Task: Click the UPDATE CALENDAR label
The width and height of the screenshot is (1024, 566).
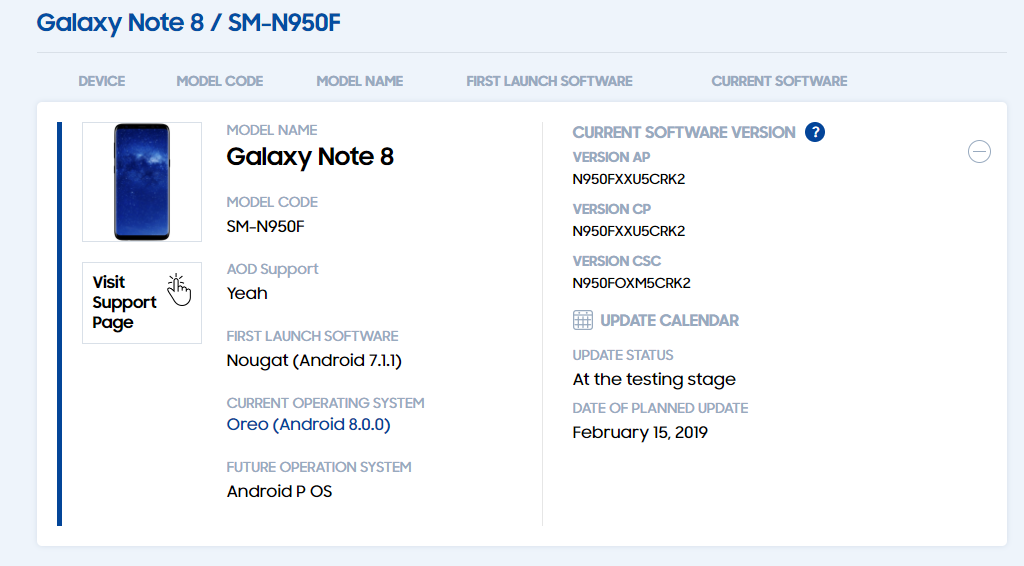Action: coord(669,321)
